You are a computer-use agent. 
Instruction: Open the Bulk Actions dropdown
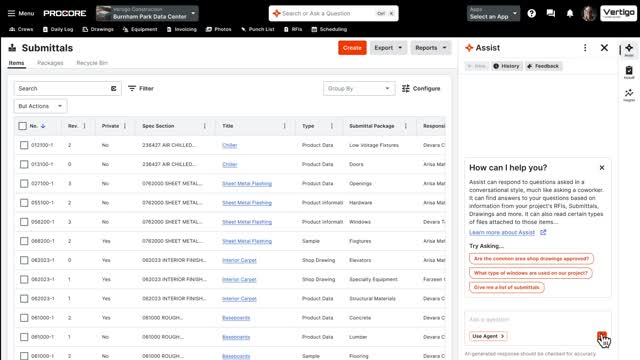[x=40, y=106]
